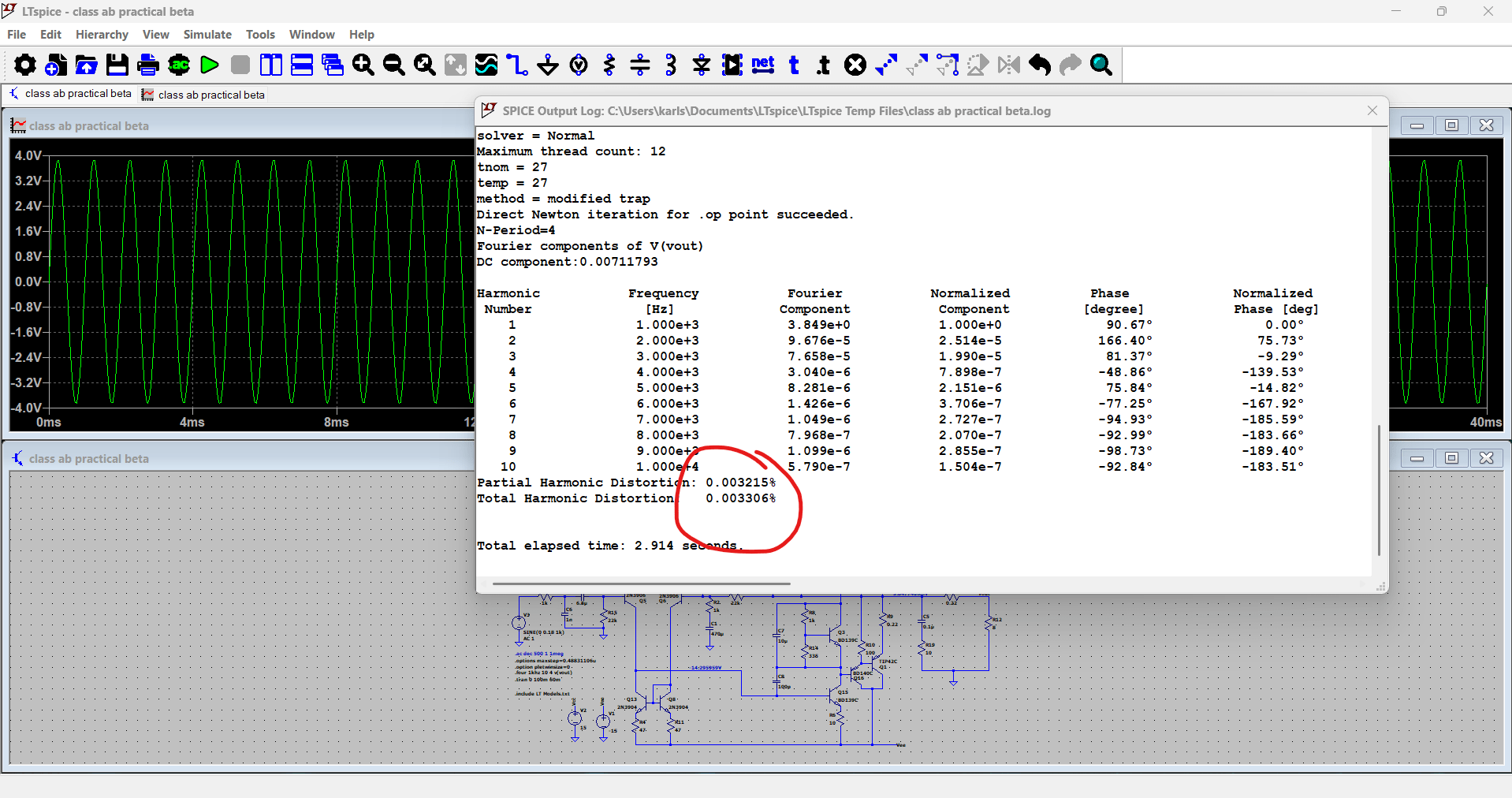Open the File menu
Image resolution: width=1512 pixels, height=798 pixels.
click(x=17, y=35)
